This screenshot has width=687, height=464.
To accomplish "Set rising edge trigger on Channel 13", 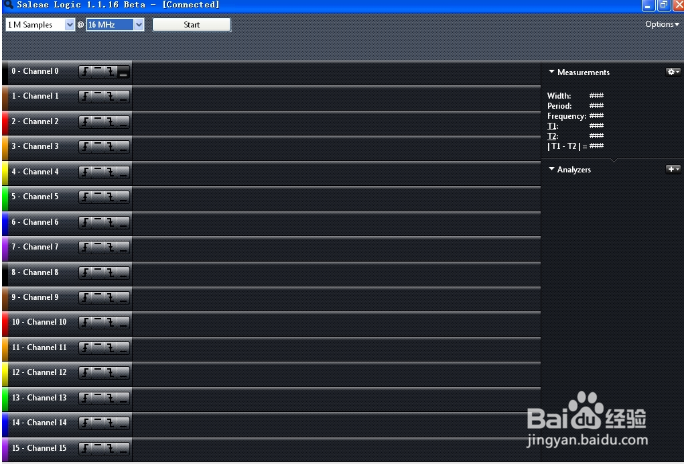I will 85,398.
